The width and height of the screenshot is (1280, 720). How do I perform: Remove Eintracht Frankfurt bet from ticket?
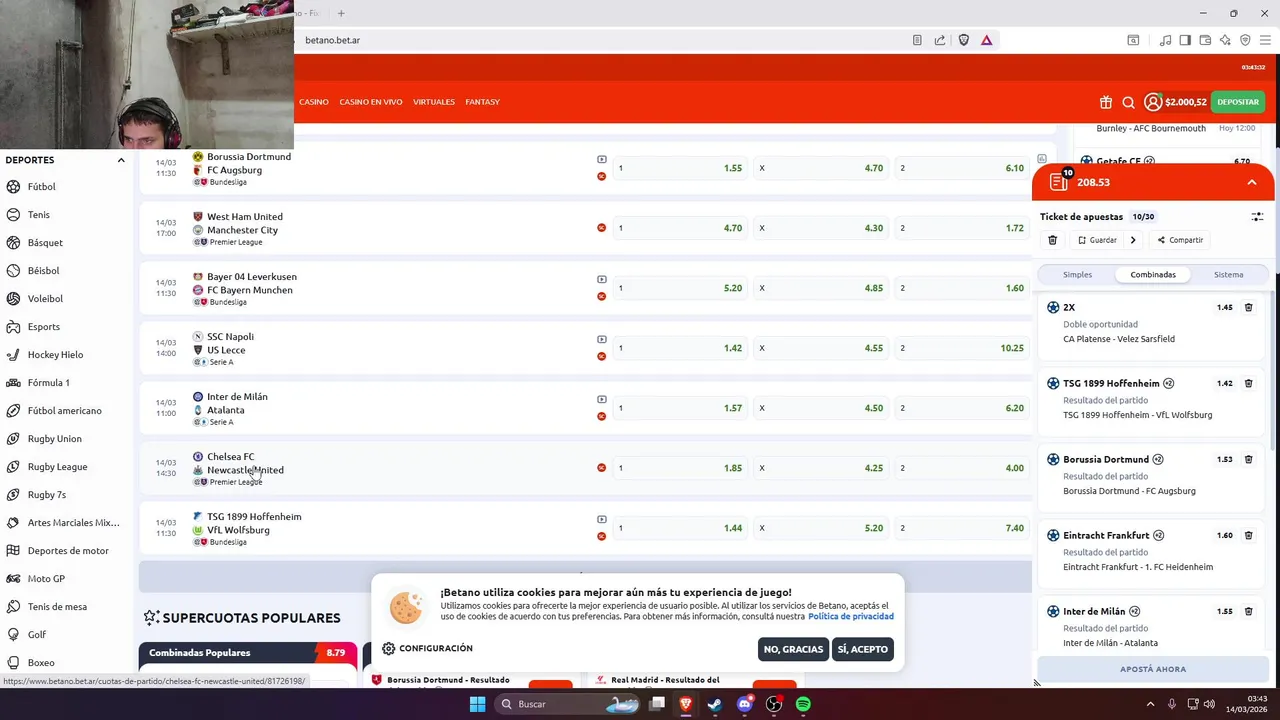tap(1248, 536)
